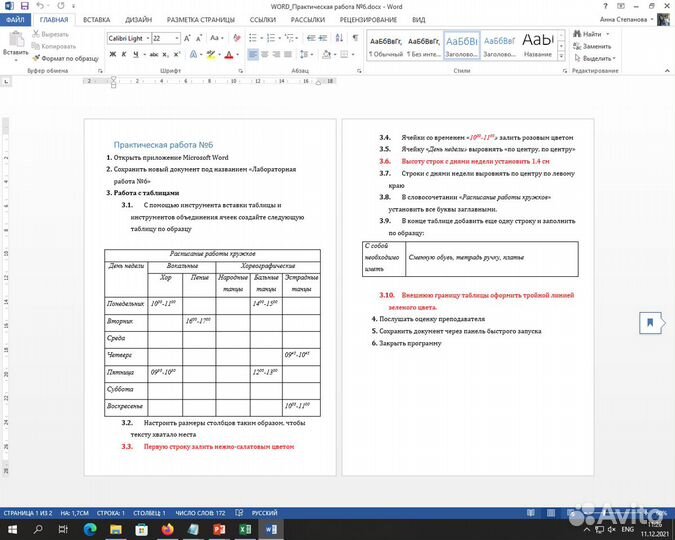Toggle underline (Ч) formatting
The height and width of the screenshot is (540, 675).
click(136, 54)
